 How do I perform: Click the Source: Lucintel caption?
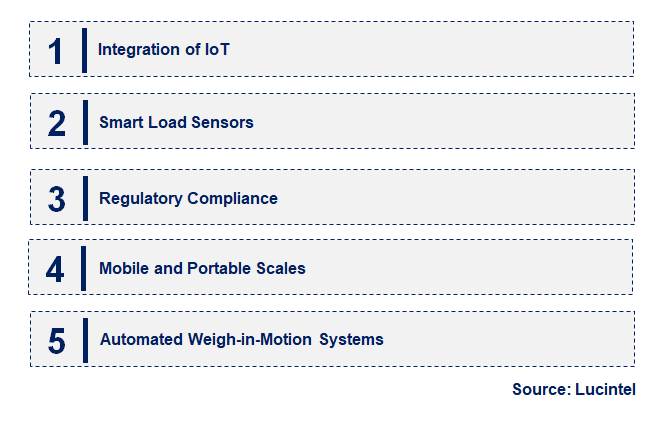[x=574, y=389]
